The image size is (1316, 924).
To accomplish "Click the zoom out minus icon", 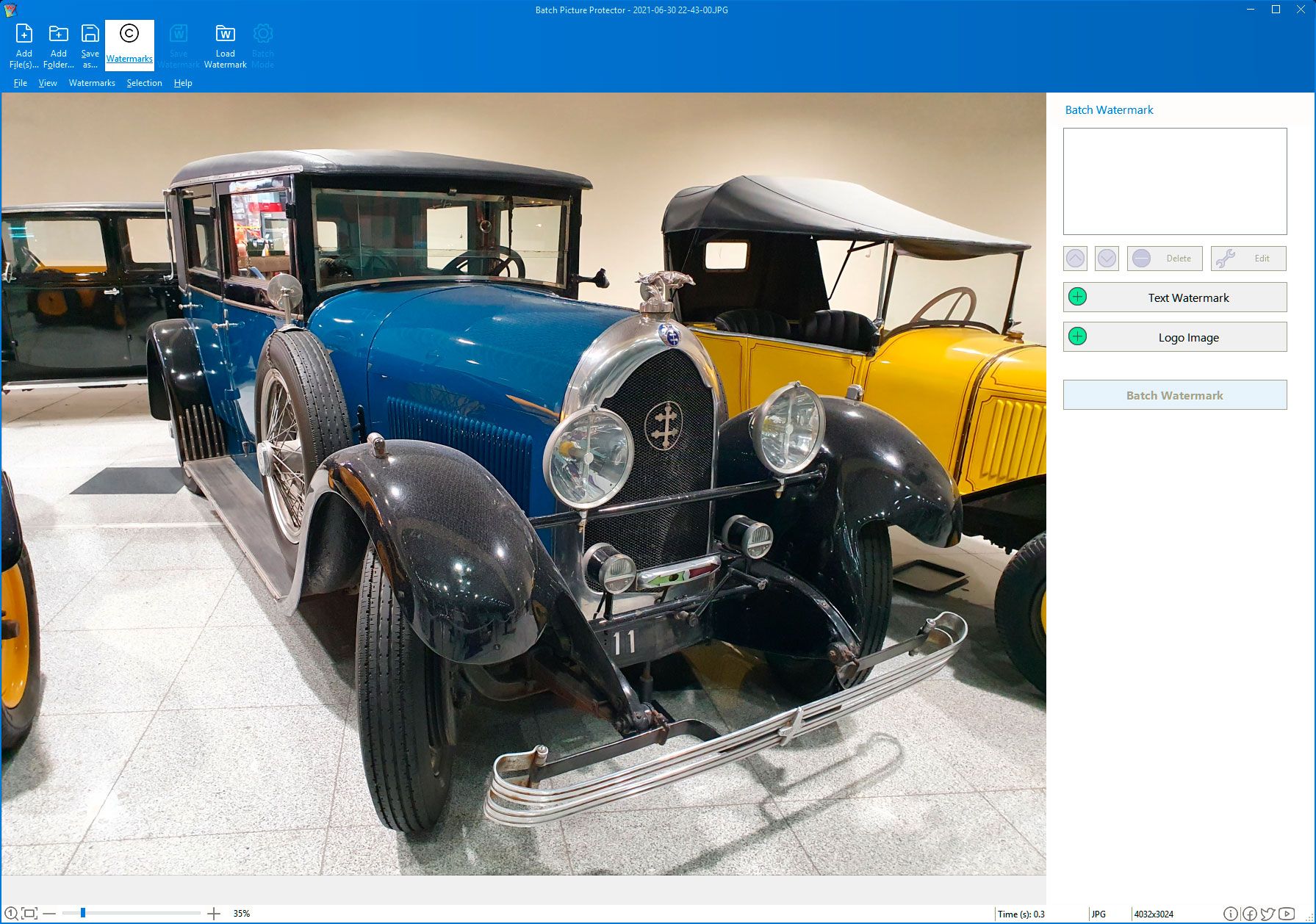I will click(49, 914).
